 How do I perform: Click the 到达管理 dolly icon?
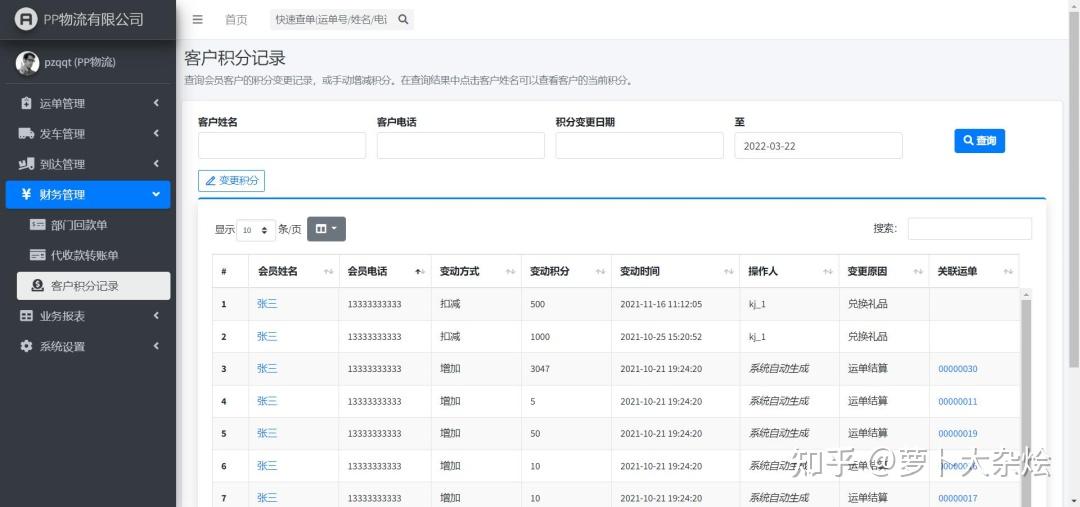tap(26, 164)
